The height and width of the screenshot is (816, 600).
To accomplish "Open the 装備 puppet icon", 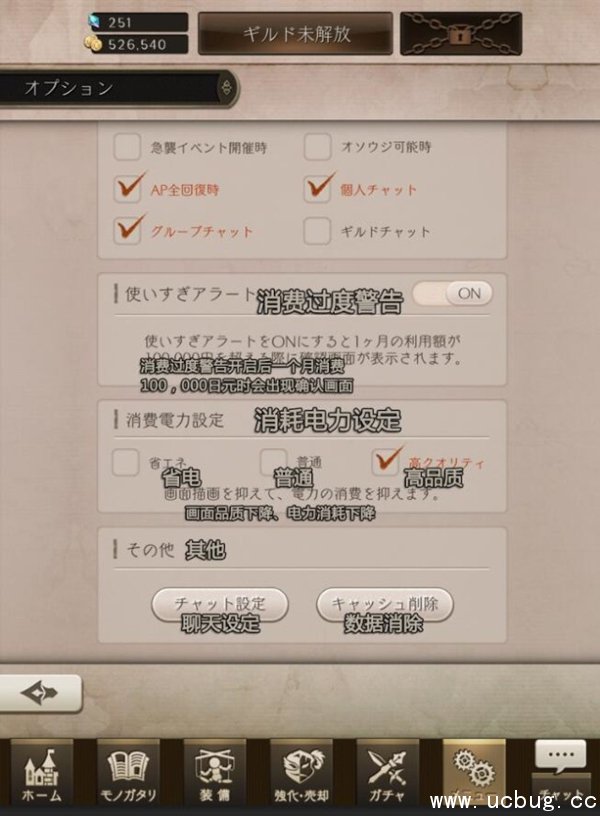I will point(214,773).
